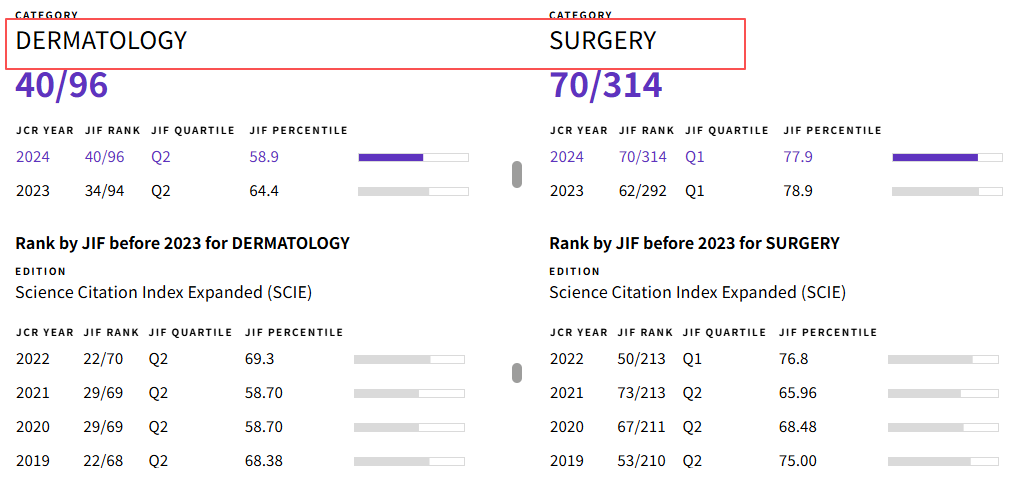The image size is (1023, 492).
Task: Click the upper scrollbar thumb between the tables
Action: click(517, 174)
